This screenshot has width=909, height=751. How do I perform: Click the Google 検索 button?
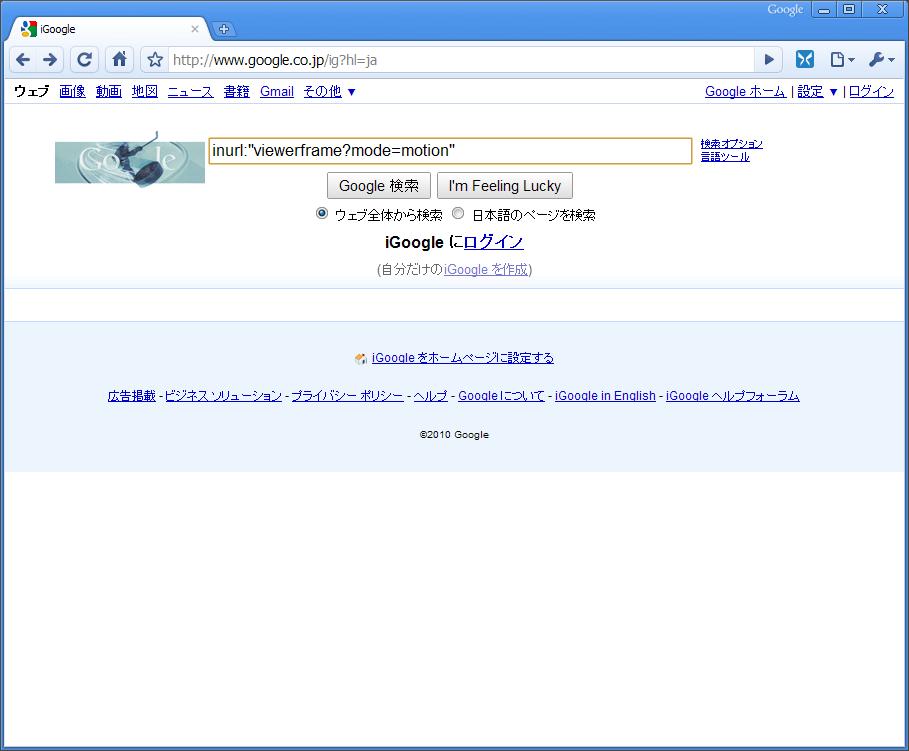click(x=379, y=186)
